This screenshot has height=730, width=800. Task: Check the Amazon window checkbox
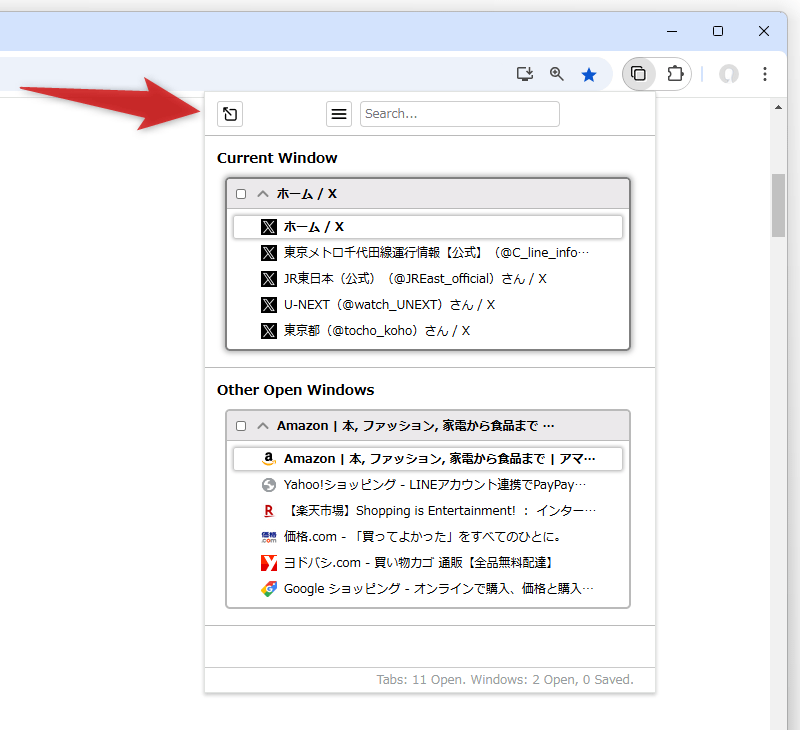point(241,426)
